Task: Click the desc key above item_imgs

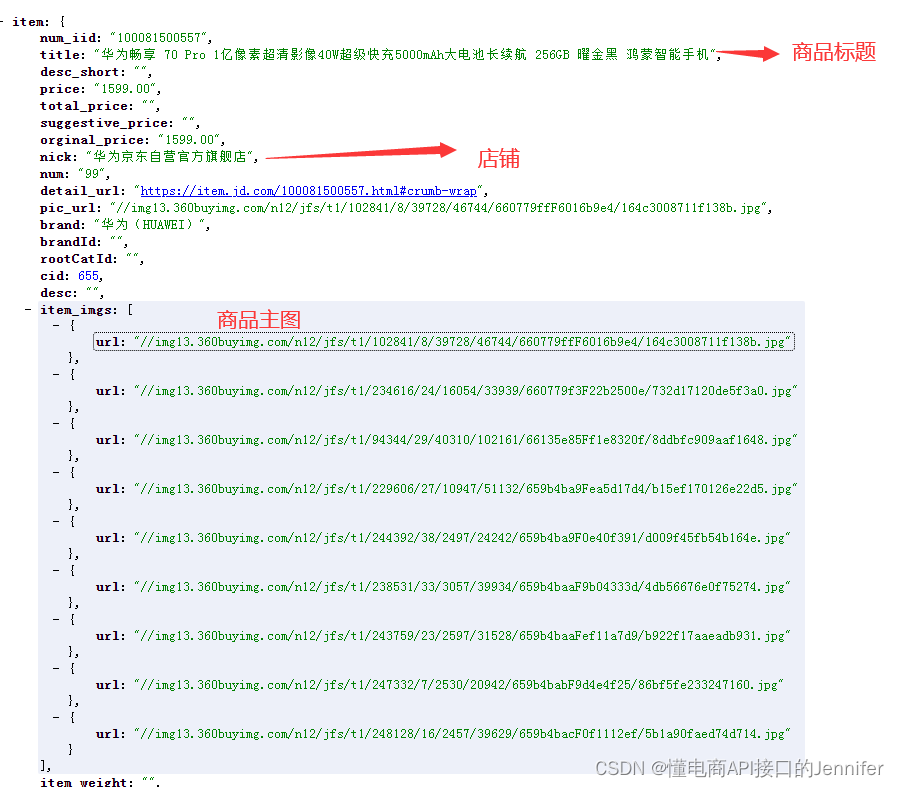Action: tap(58, 293)
